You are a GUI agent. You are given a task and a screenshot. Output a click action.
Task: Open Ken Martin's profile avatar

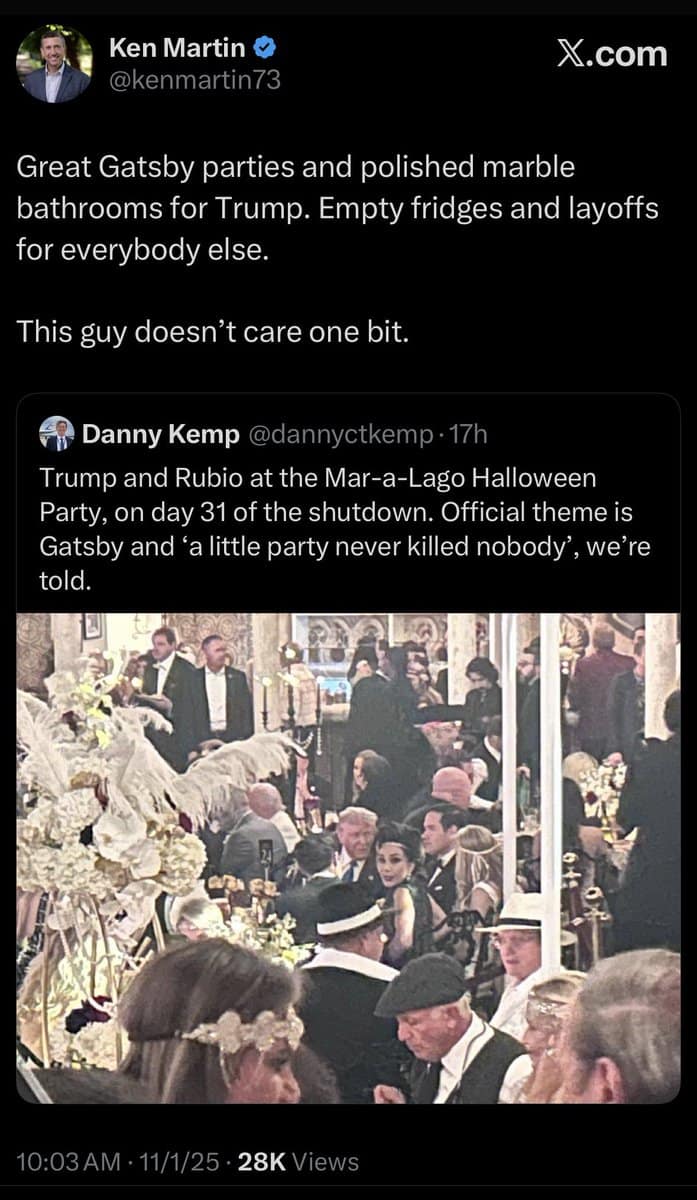click(53, 62)
